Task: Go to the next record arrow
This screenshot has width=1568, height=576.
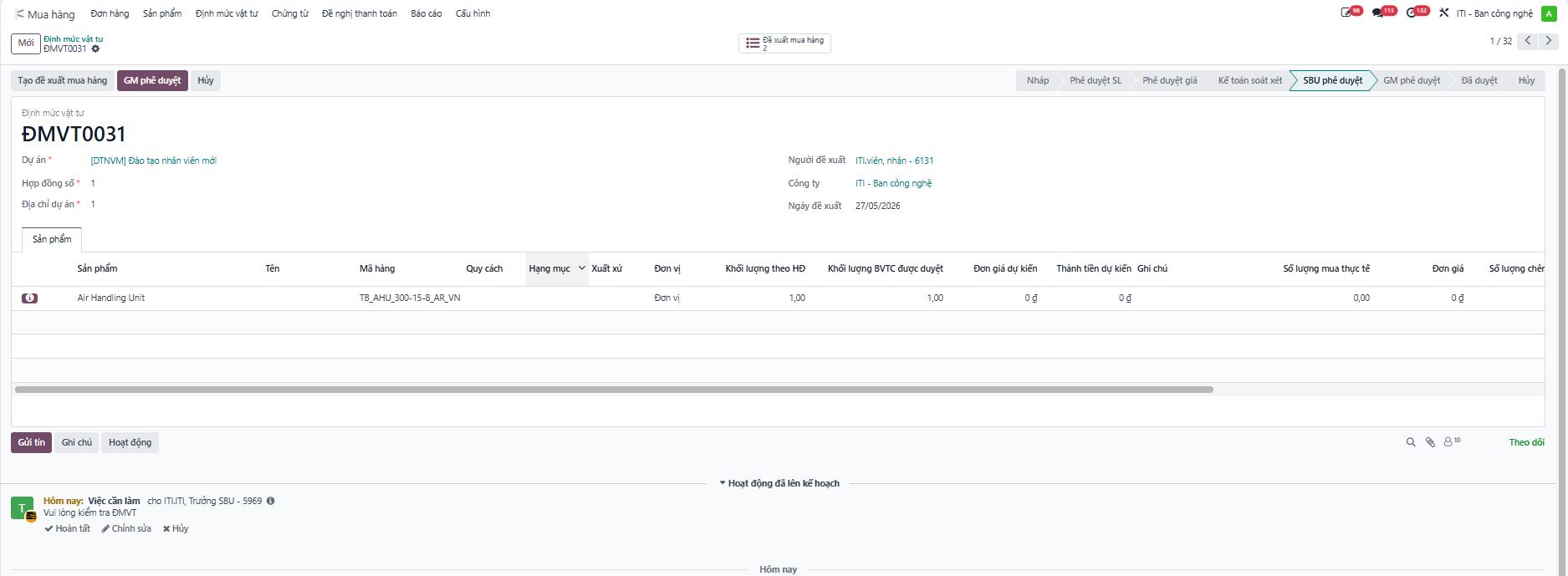Action: 1549,41
